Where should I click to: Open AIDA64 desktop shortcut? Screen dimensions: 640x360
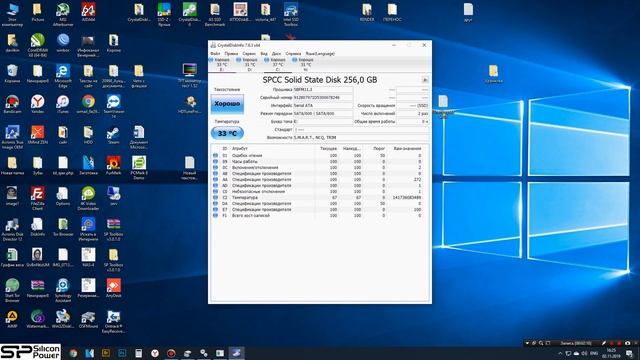[89, 12]
